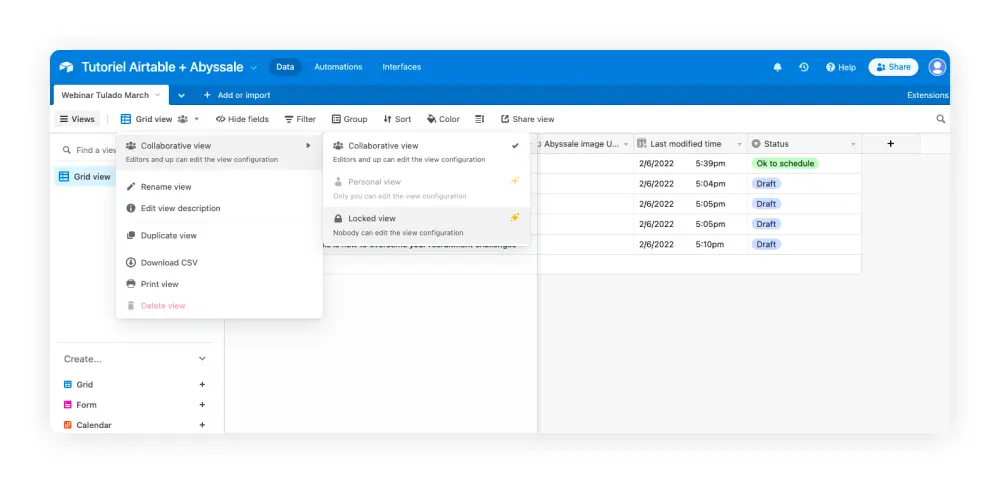Click collaborators icon next to Grid view name
1000x482 pixels.
[182, 119]
